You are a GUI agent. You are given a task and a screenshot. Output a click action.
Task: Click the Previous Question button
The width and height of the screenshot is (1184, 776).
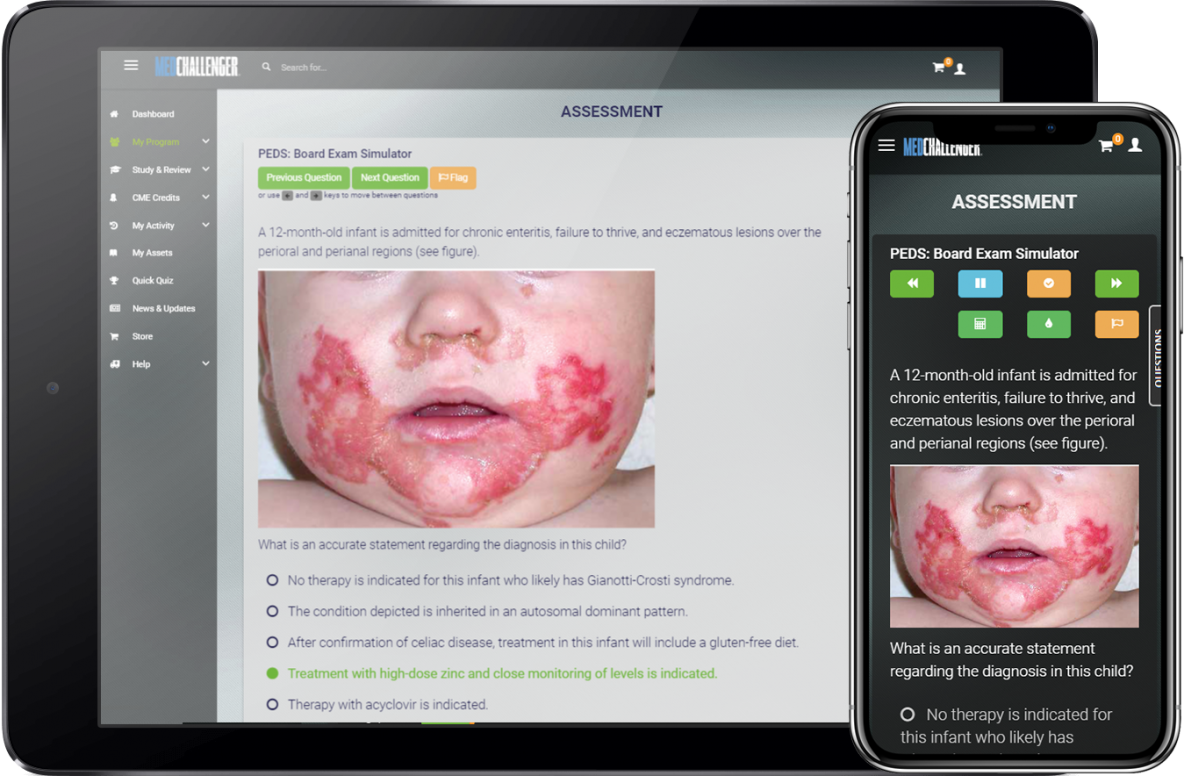[304, 177]
